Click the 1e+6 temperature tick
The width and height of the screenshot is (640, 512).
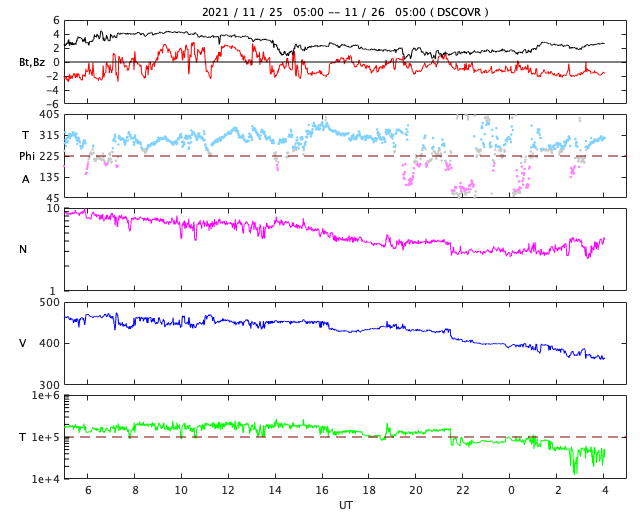(x=46, y=395)
